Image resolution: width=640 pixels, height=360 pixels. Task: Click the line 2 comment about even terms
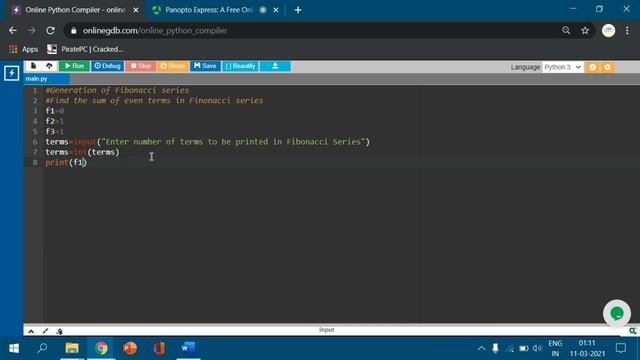(x=154, y=100)
